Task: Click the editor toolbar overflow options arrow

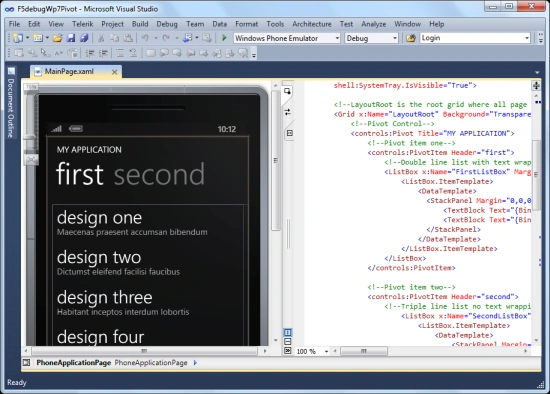Action: tap(254, 54)
